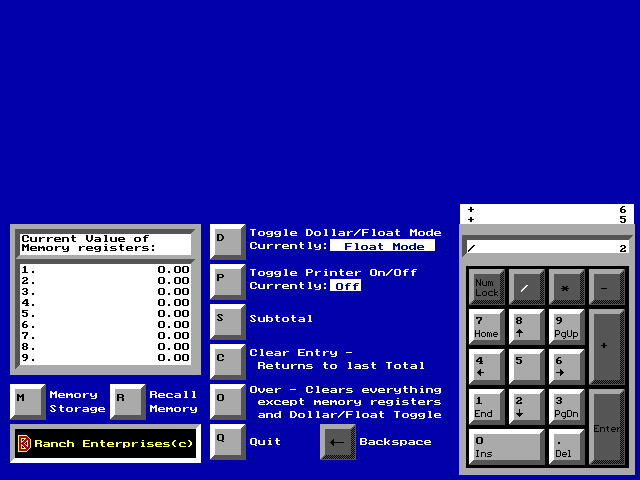Image resolution: width=640 pixels, height=480 pixels.
Task: Click the M Memory Storage button
Action: click(27, 401)
